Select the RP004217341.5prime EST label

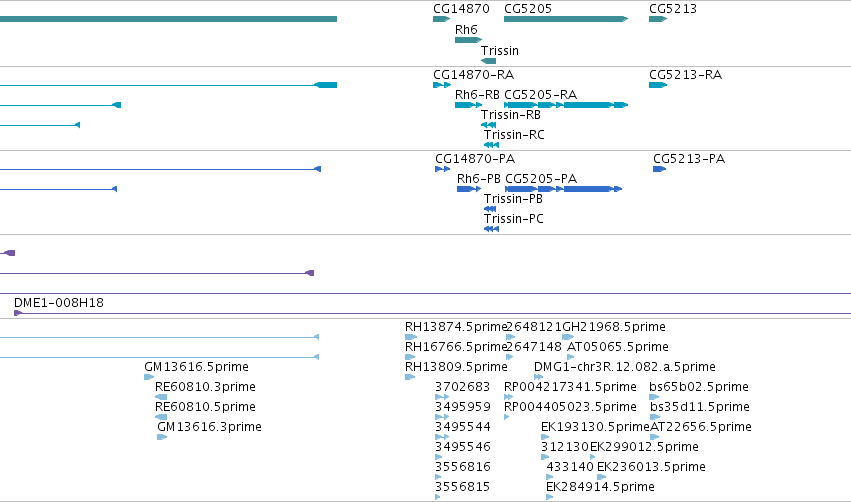[x=570, y=387]
